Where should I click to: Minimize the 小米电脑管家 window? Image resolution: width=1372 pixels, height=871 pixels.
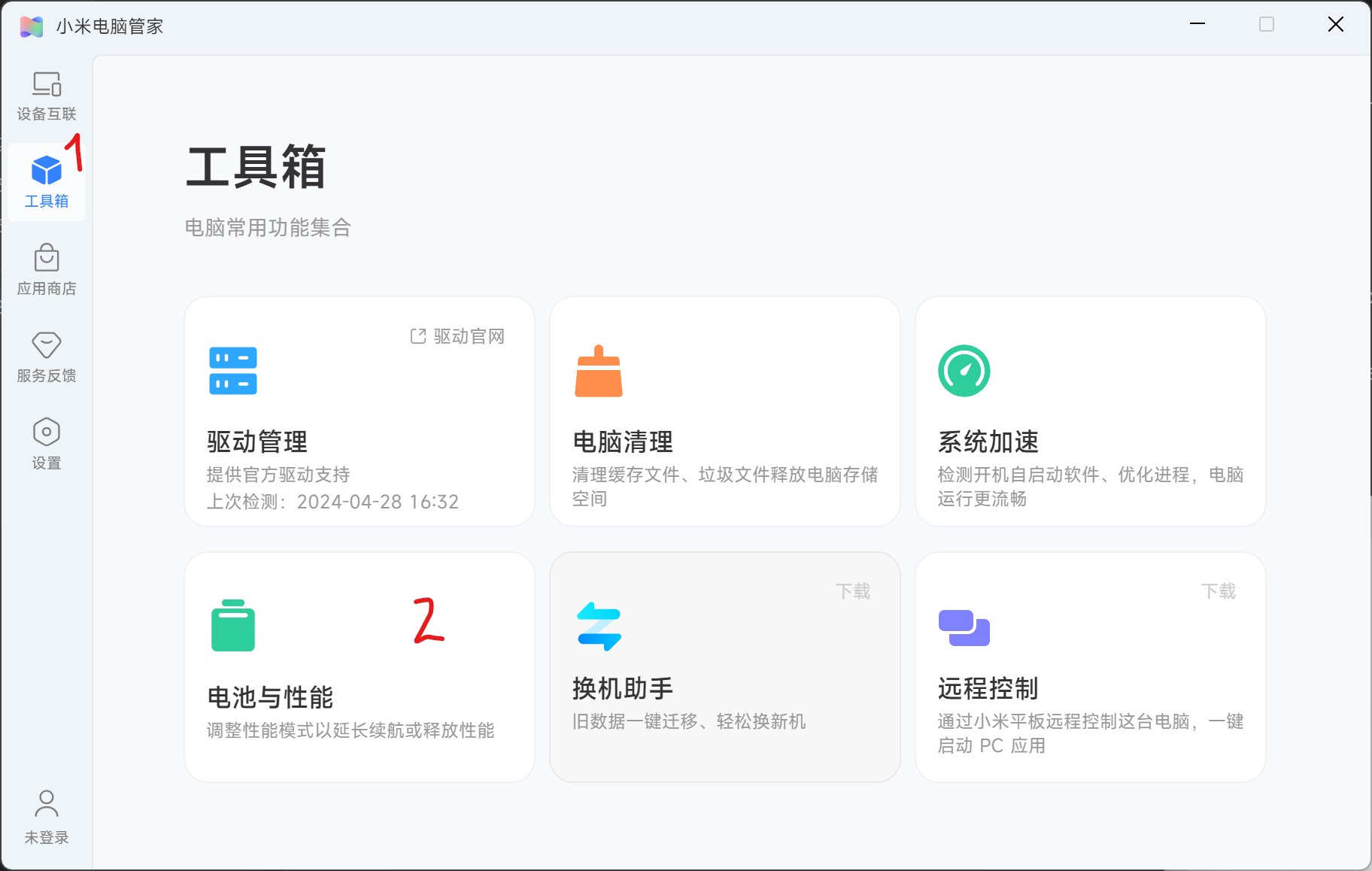pyautogui.click(x=1197, y=24)
